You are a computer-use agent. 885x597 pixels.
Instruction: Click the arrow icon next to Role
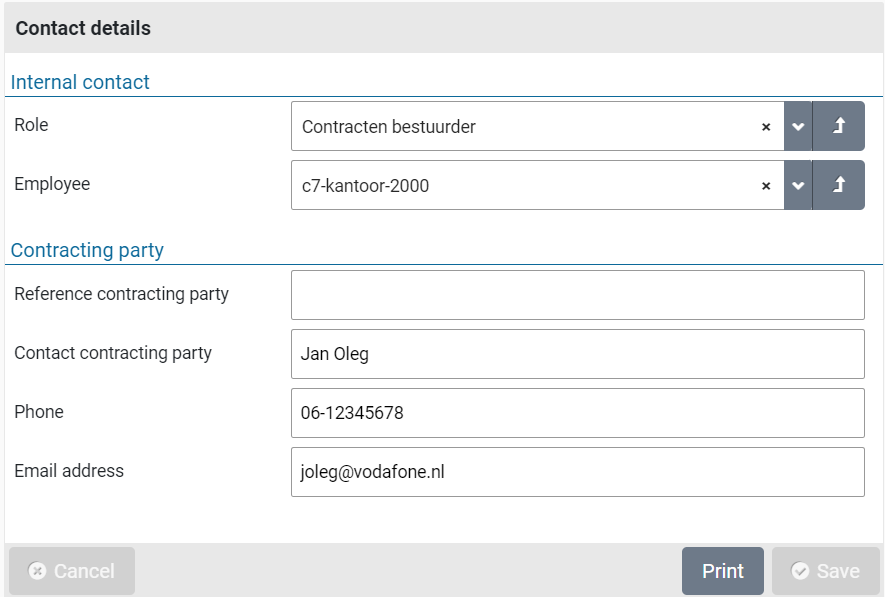839,127
